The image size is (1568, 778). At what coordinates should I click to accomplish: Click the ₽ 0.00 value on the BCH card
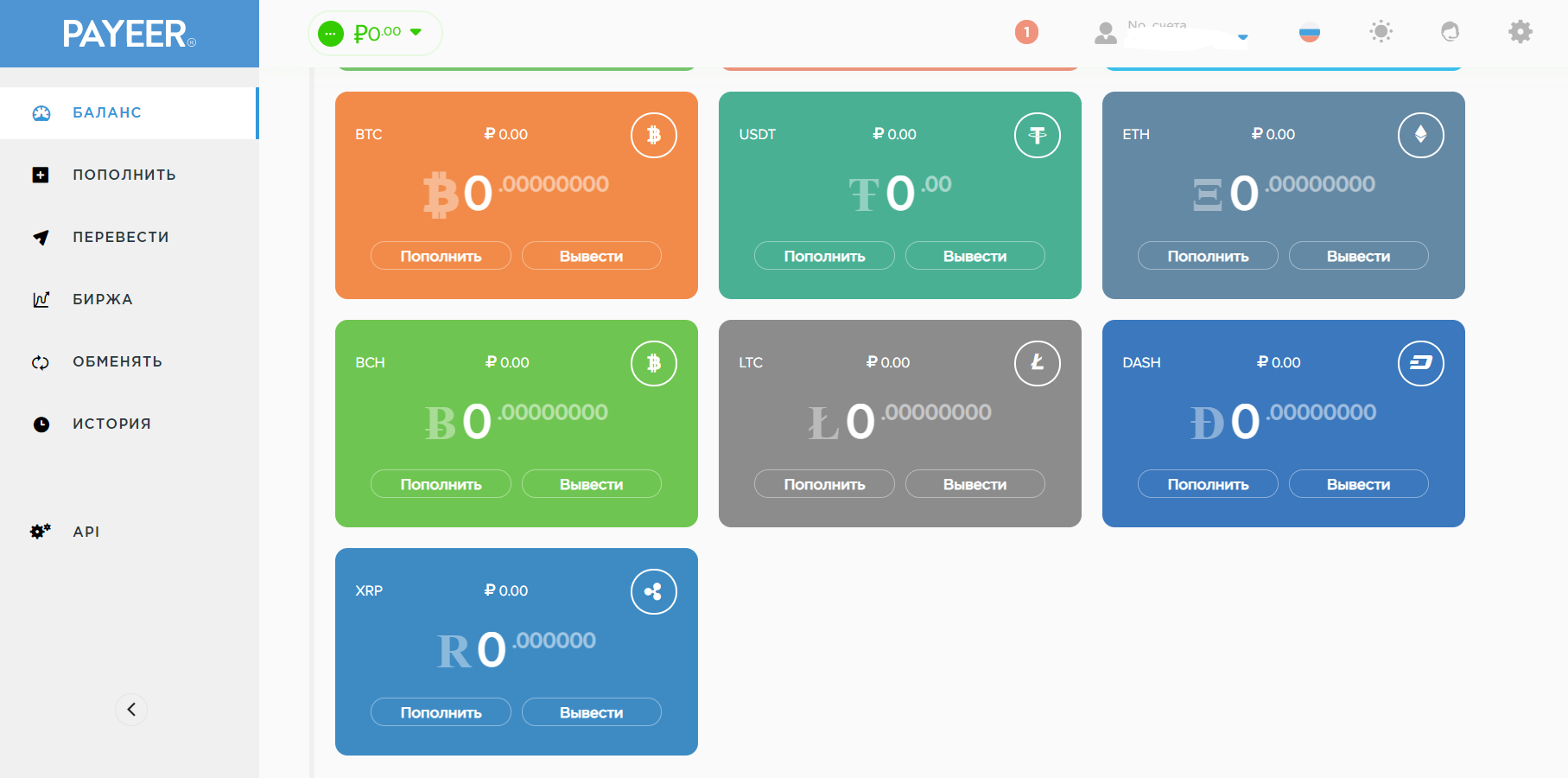507,362
